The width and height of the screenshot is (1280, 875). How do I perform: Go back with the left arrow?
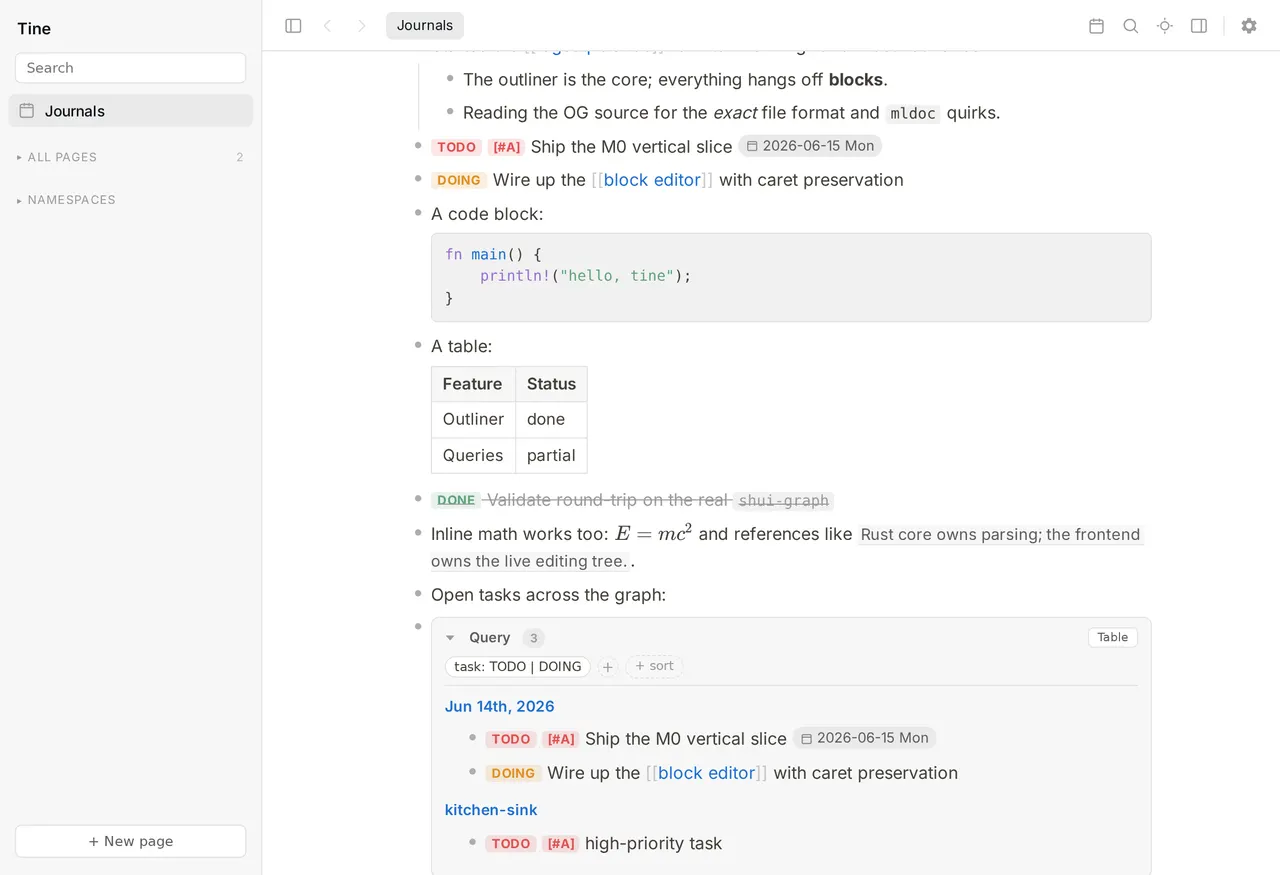tap(327, 26)
